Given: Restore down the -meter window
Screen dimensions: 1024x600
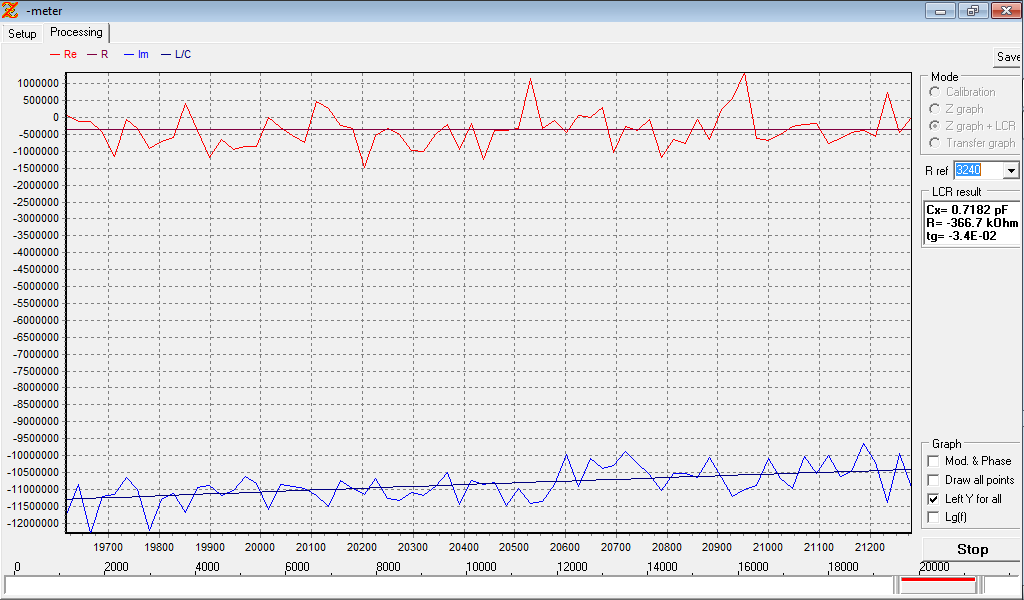Looking at the screenshot, I should [973, 10].
